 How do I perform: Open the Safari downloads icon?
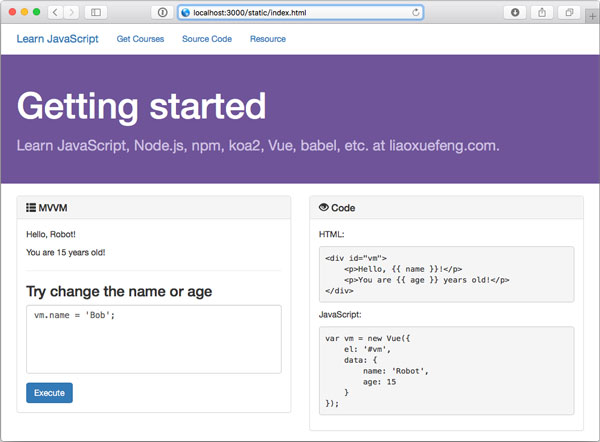click(516, 12)
